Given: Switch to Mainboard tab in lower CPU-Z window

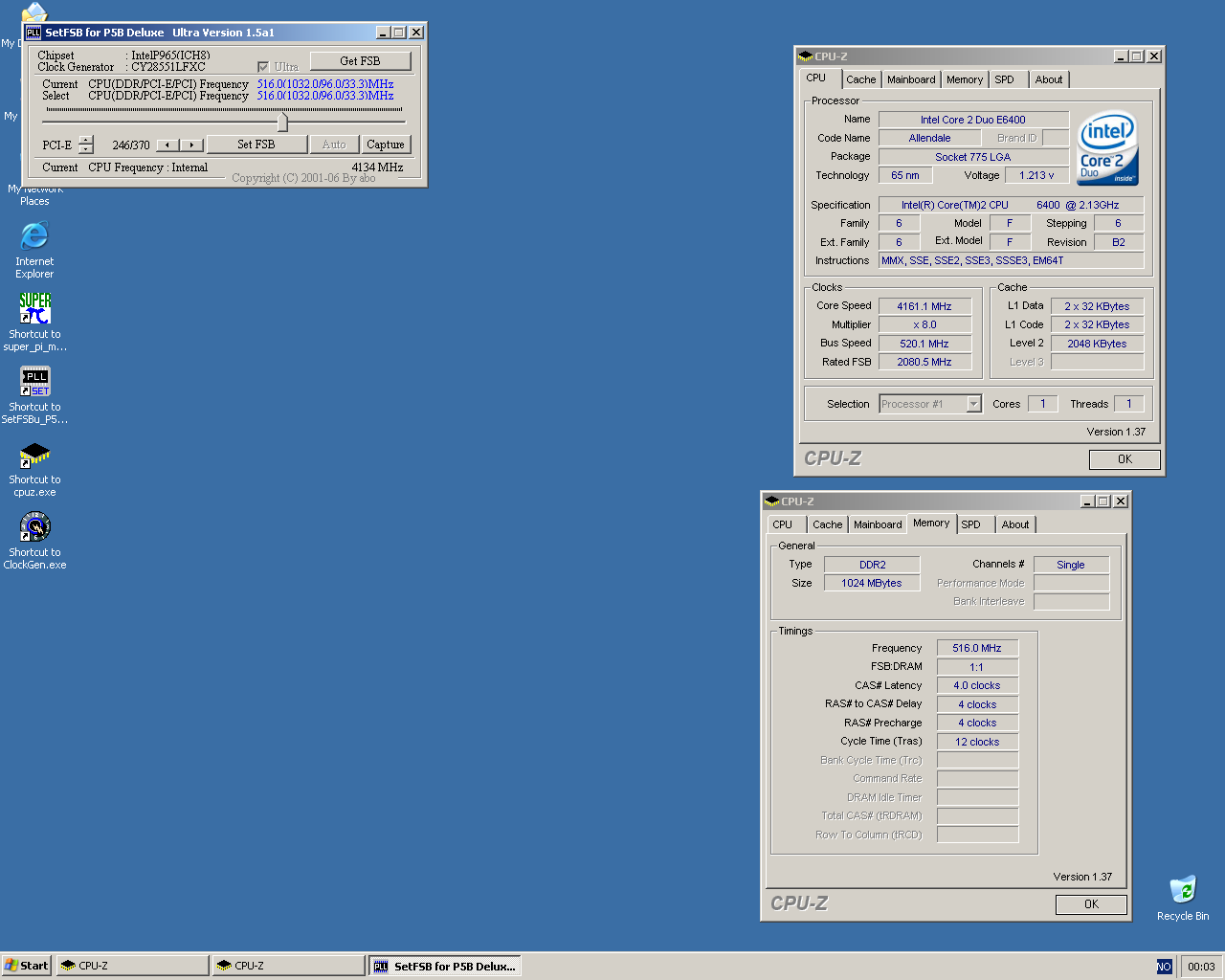Looking at the screenshot, I should coord(878,524).
